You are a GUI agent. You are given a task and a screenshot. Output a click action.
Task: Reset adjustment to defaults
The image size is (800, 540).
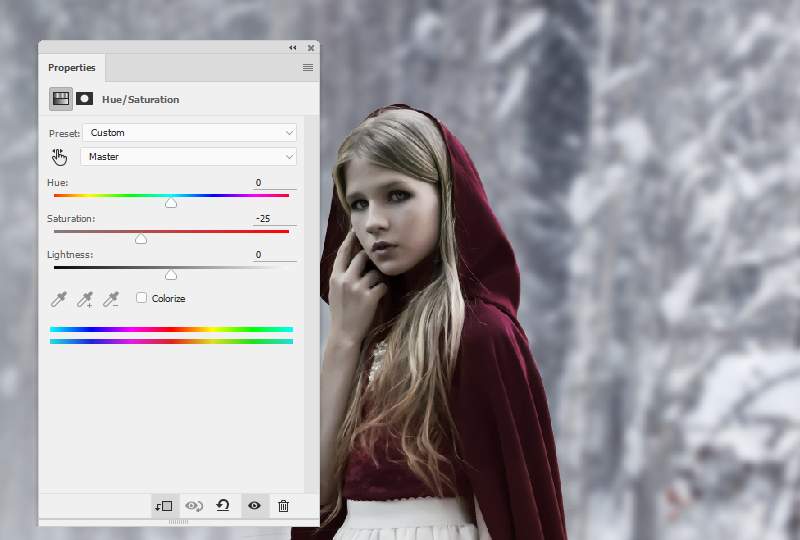point(223,506)
